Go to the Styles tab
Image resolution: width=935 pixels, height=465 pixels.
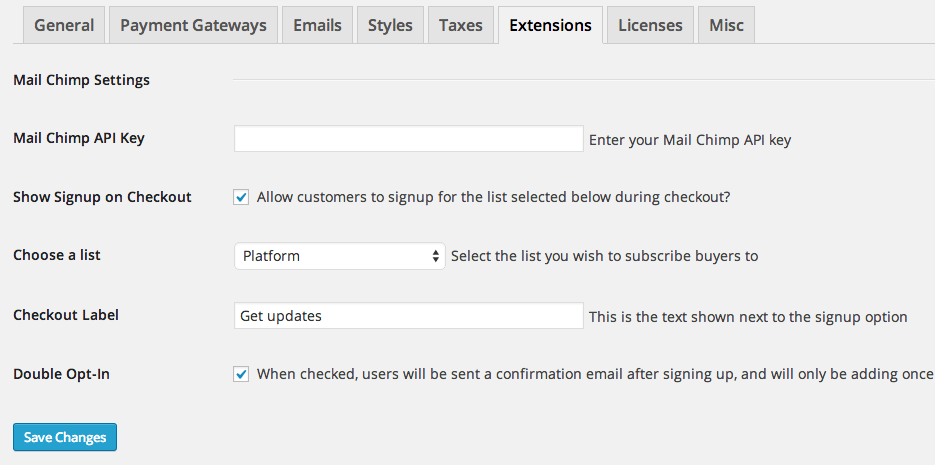click(x=390, y=25)
